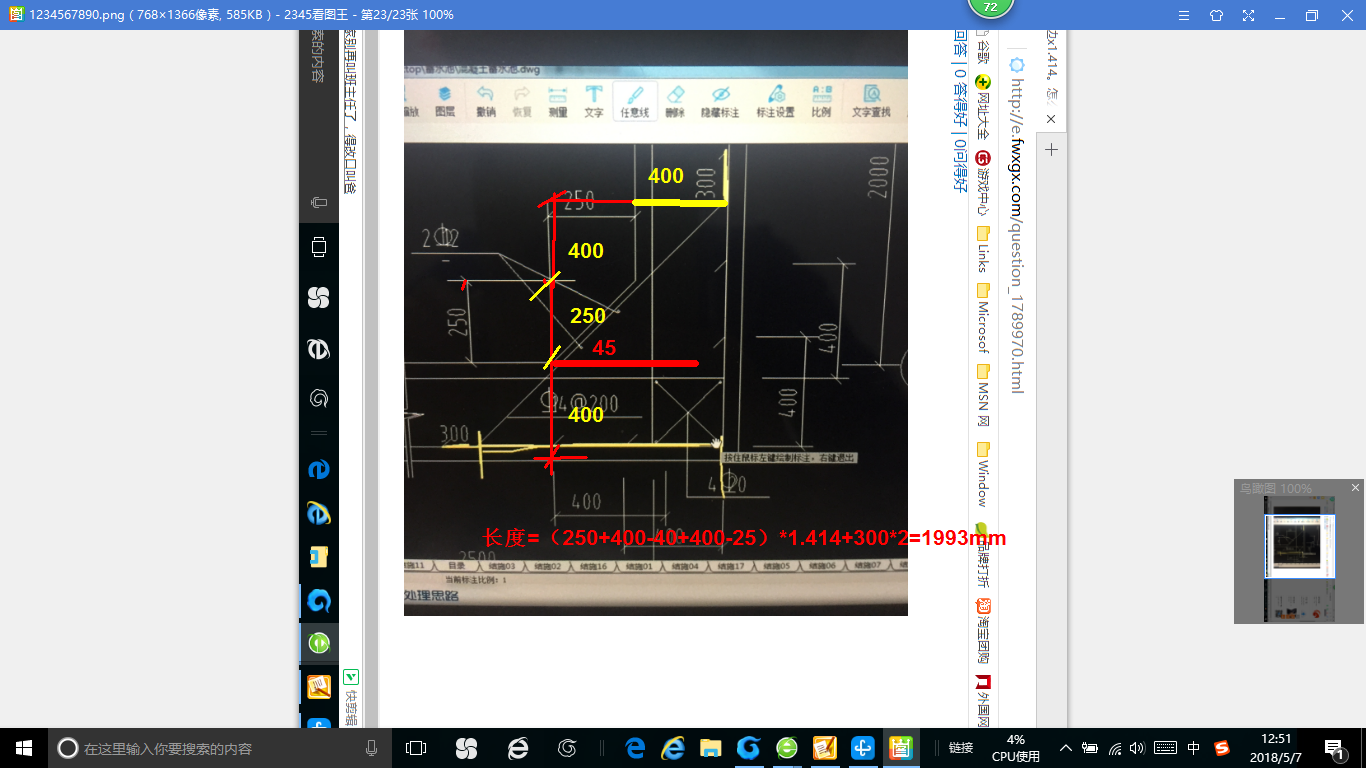The width and height of the screenshot is (1366, 768).
Task: Open the Microsoft Edge icon on the taskbar
Action: (x=635, y=747)
